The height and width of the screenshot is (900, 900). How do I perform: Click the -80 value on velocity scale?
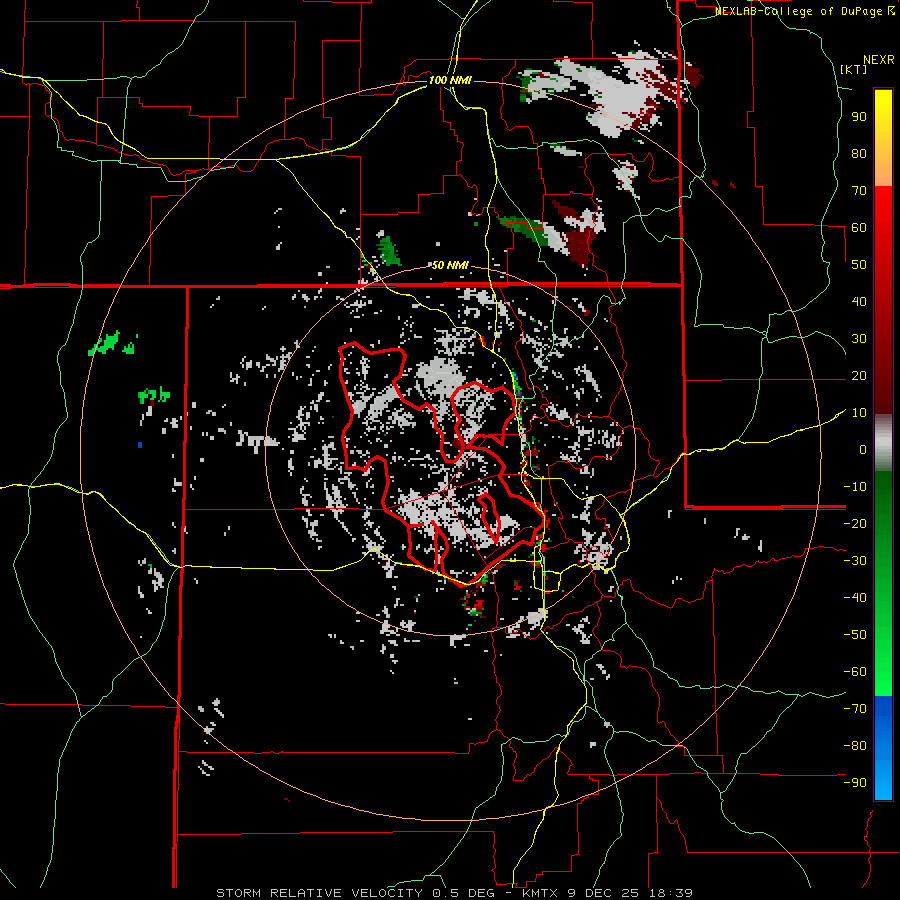855,746
